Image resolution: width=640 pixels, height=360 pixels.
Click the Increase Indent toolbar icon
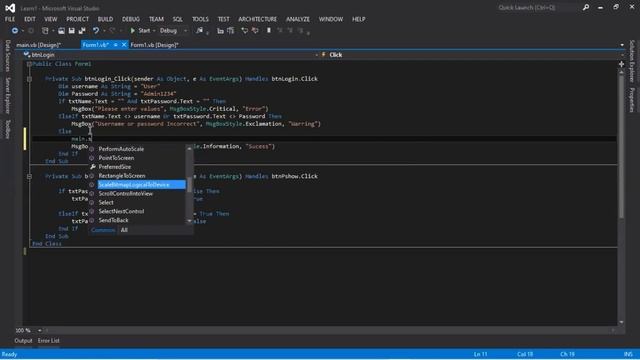coord(231,31)
